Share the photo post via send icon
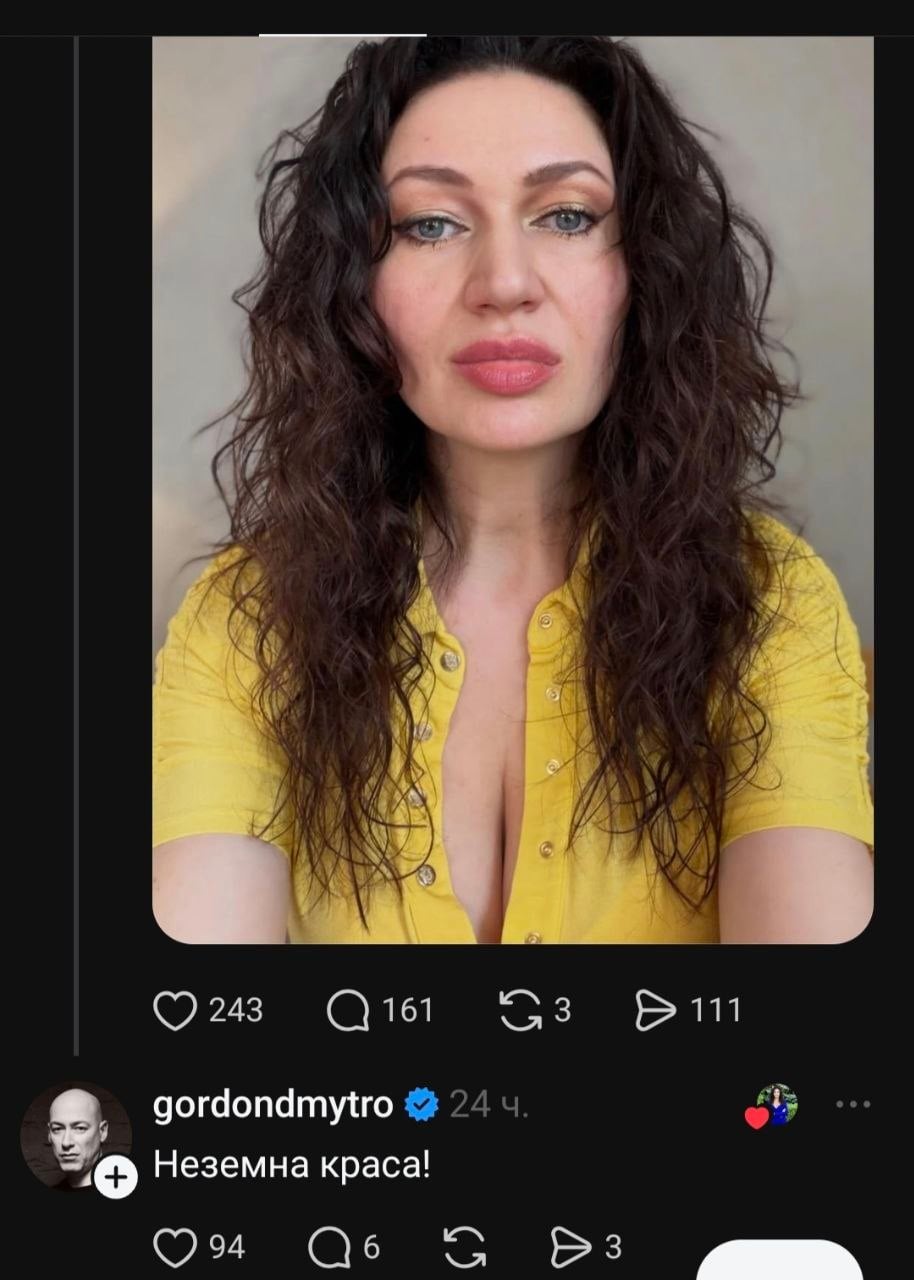Viewport: 914px width, 1280px height. tap(656, 1010)
